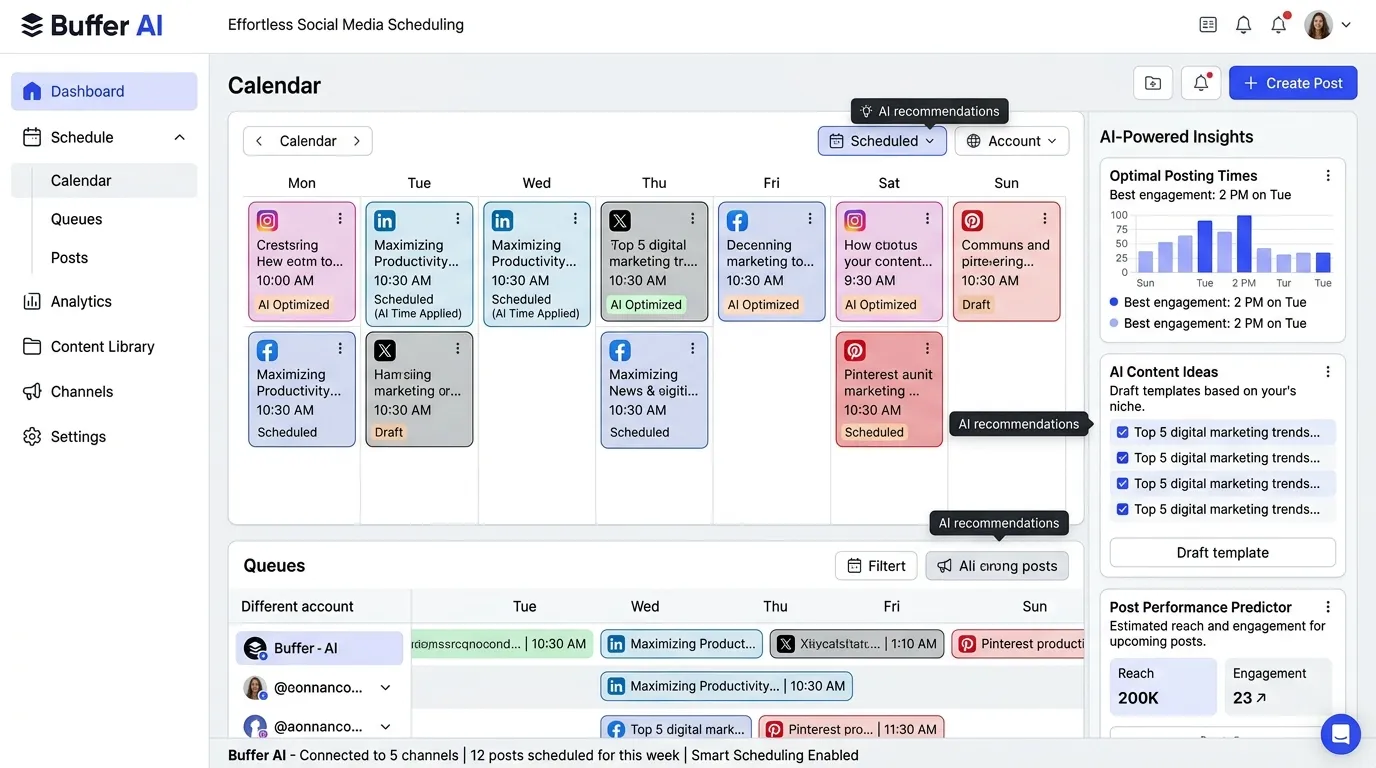Go to previous calendar period arrow

(259, 141)
